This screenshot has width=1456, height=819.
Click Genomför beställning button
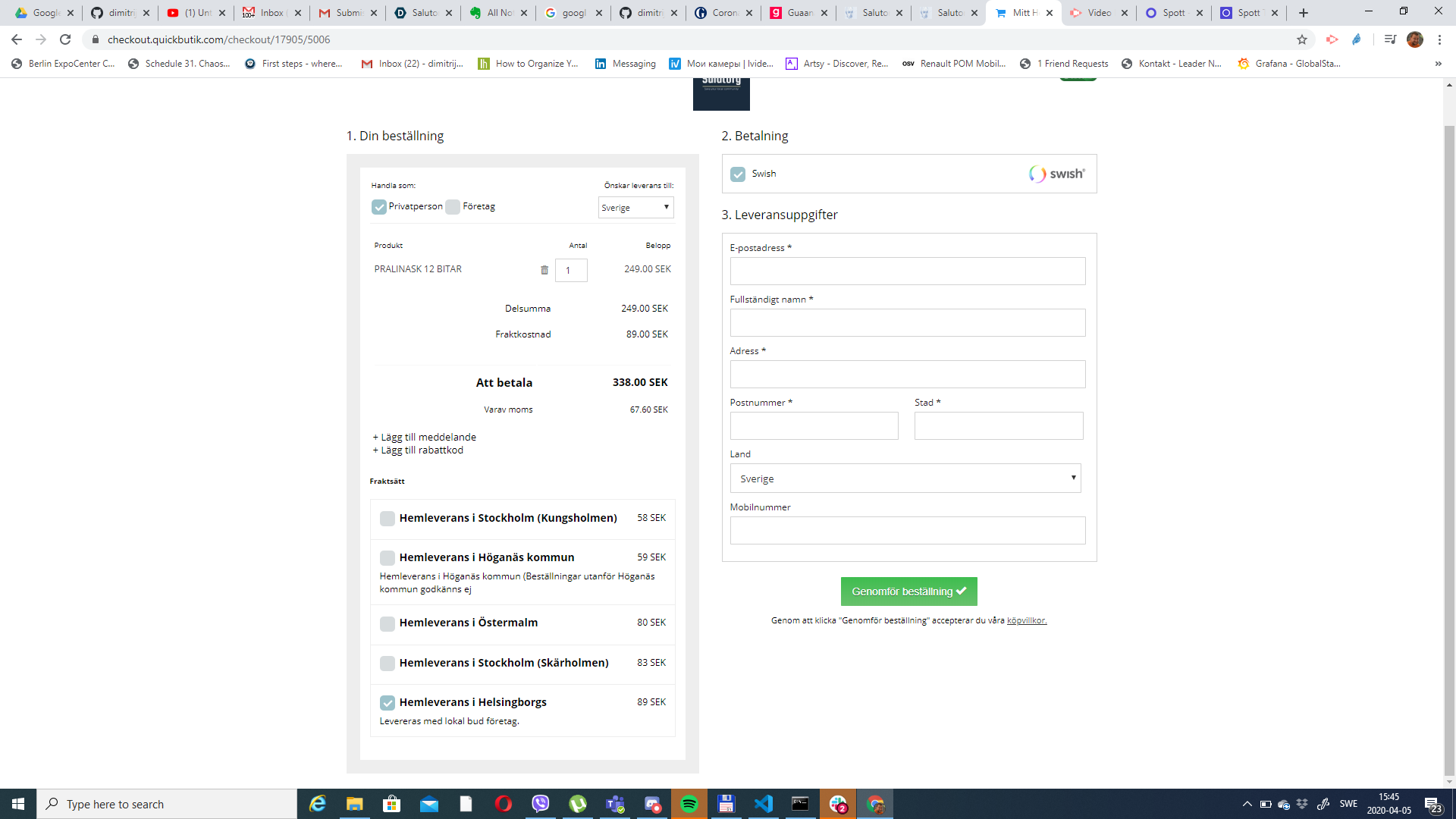click(908, 591)
